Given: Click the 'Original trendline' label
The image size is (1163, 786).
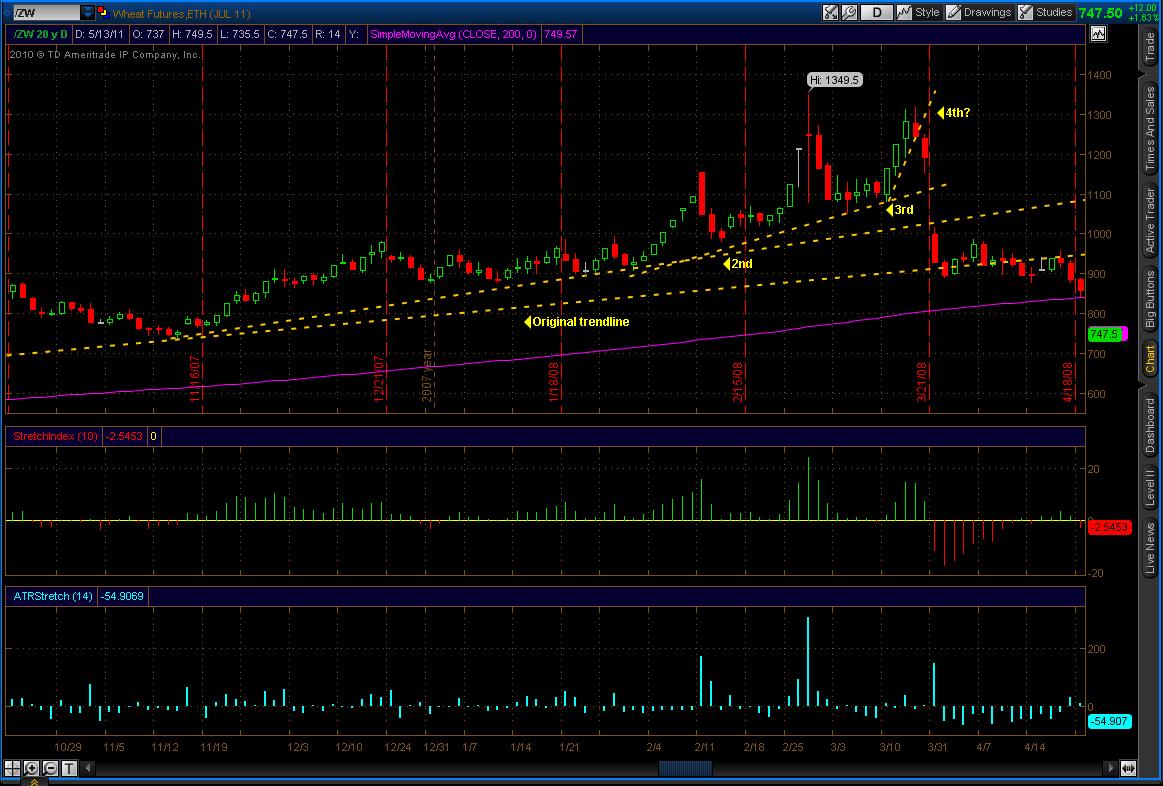Looking at the screenshot, I should click(577, 322).
